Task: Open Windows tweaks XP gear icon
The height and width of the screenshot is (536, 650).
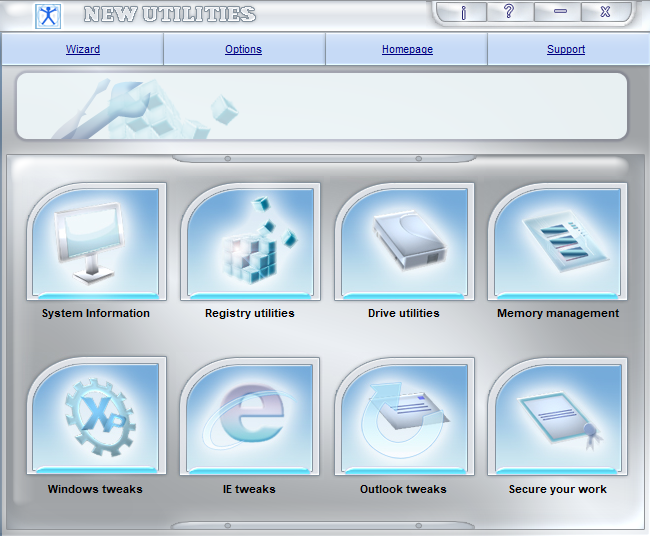Action: [96, 417]
